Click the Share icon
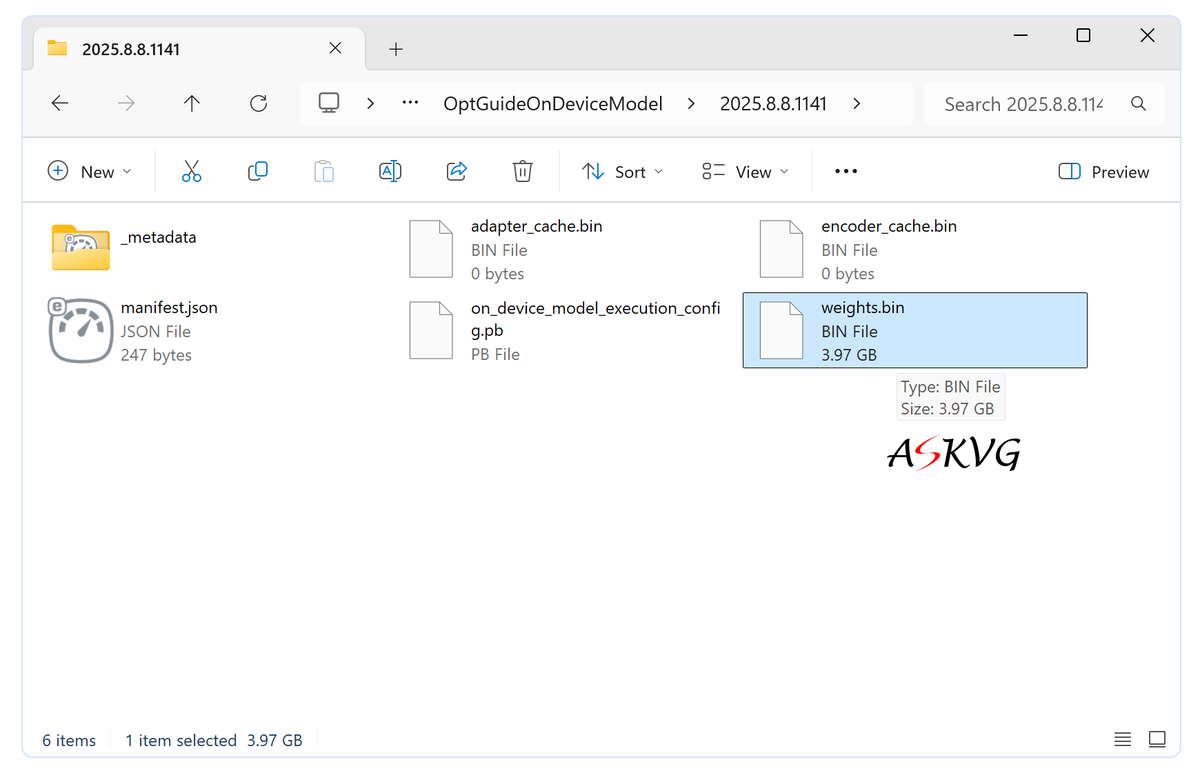This screenshot has width=1200, height=782. [456, 171]
